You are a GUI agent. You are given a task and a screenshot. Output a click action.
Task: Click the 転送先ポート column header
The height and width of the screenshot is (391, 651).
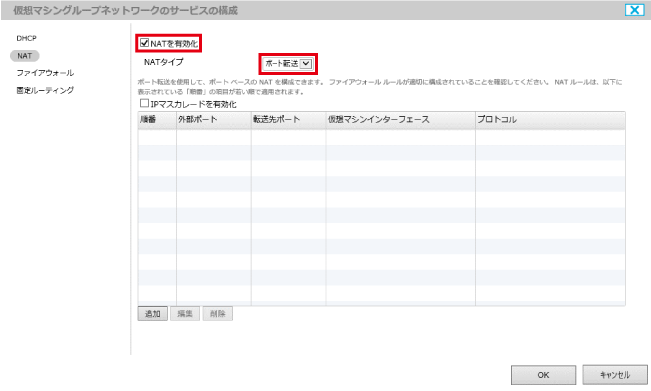[288, 120]
